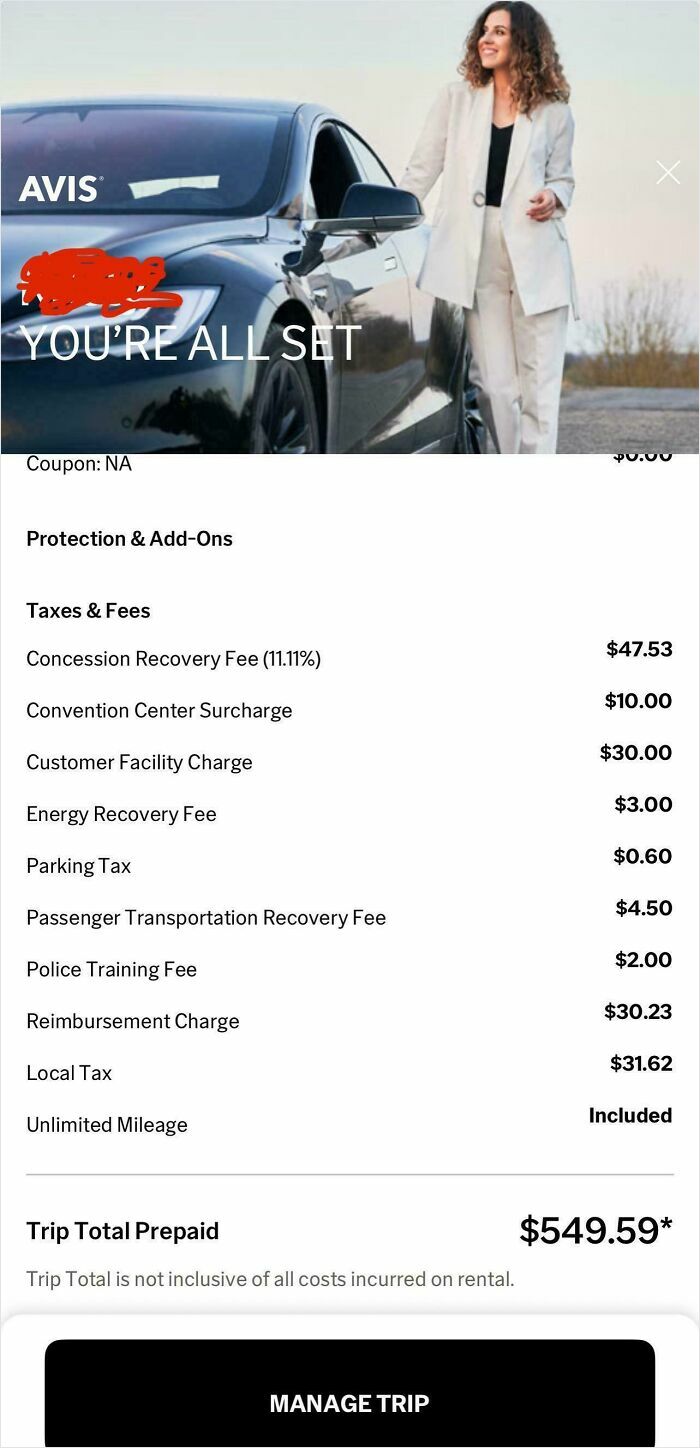Click the AVIS logo
700x1448 pixels.
[60, 187]
